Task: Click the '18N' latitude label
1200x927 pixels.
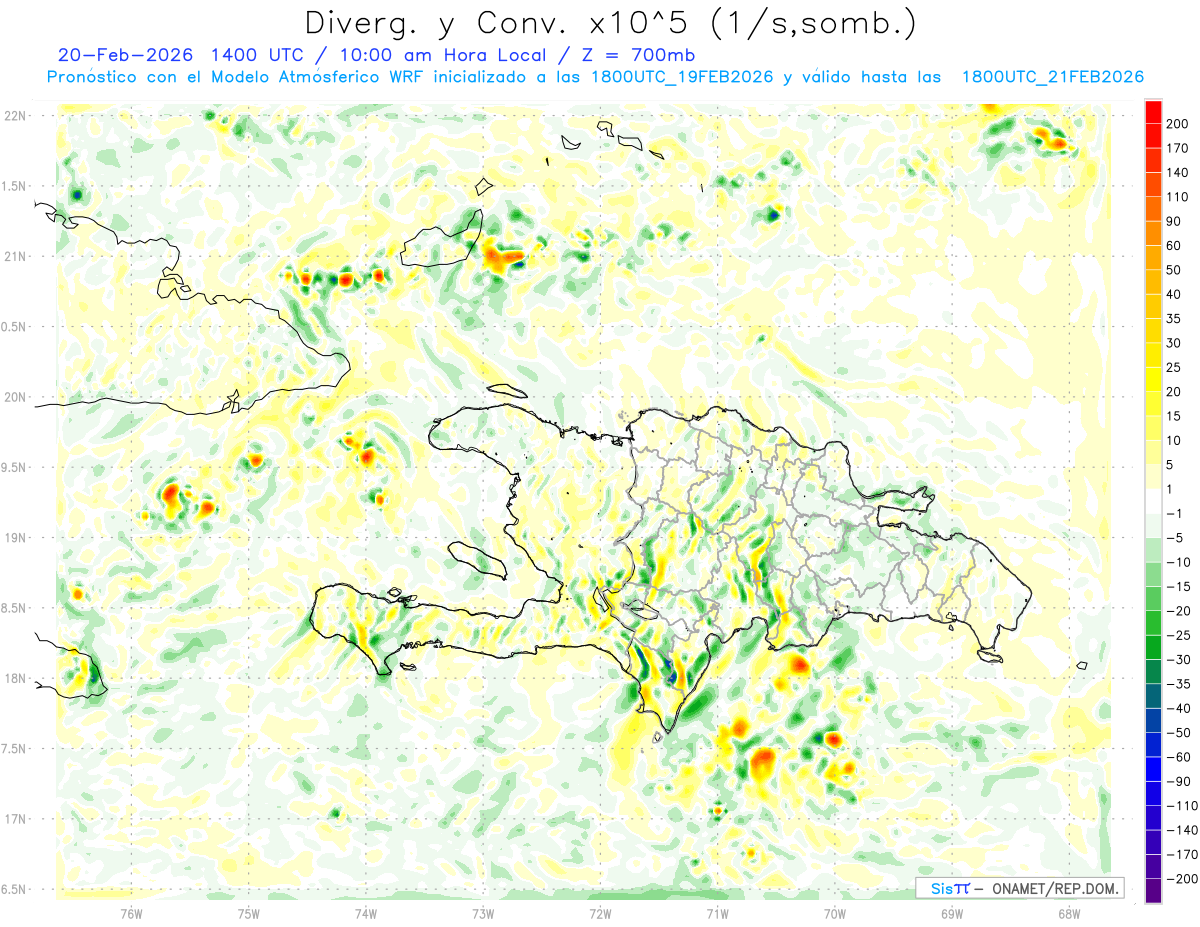Action: [14, 678]
